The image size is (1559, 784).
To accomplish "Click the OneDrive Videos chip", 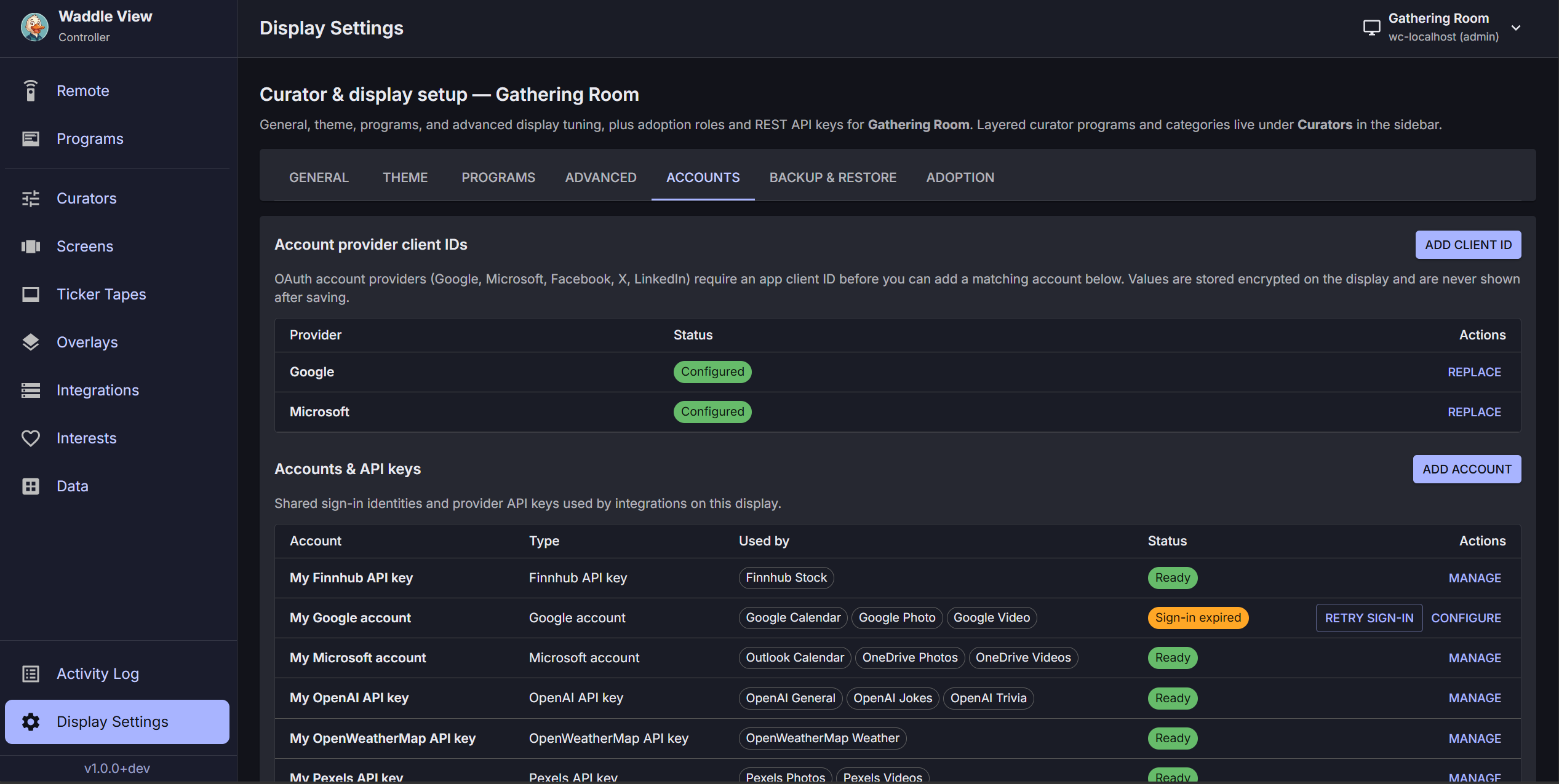I will point(1023,658).
